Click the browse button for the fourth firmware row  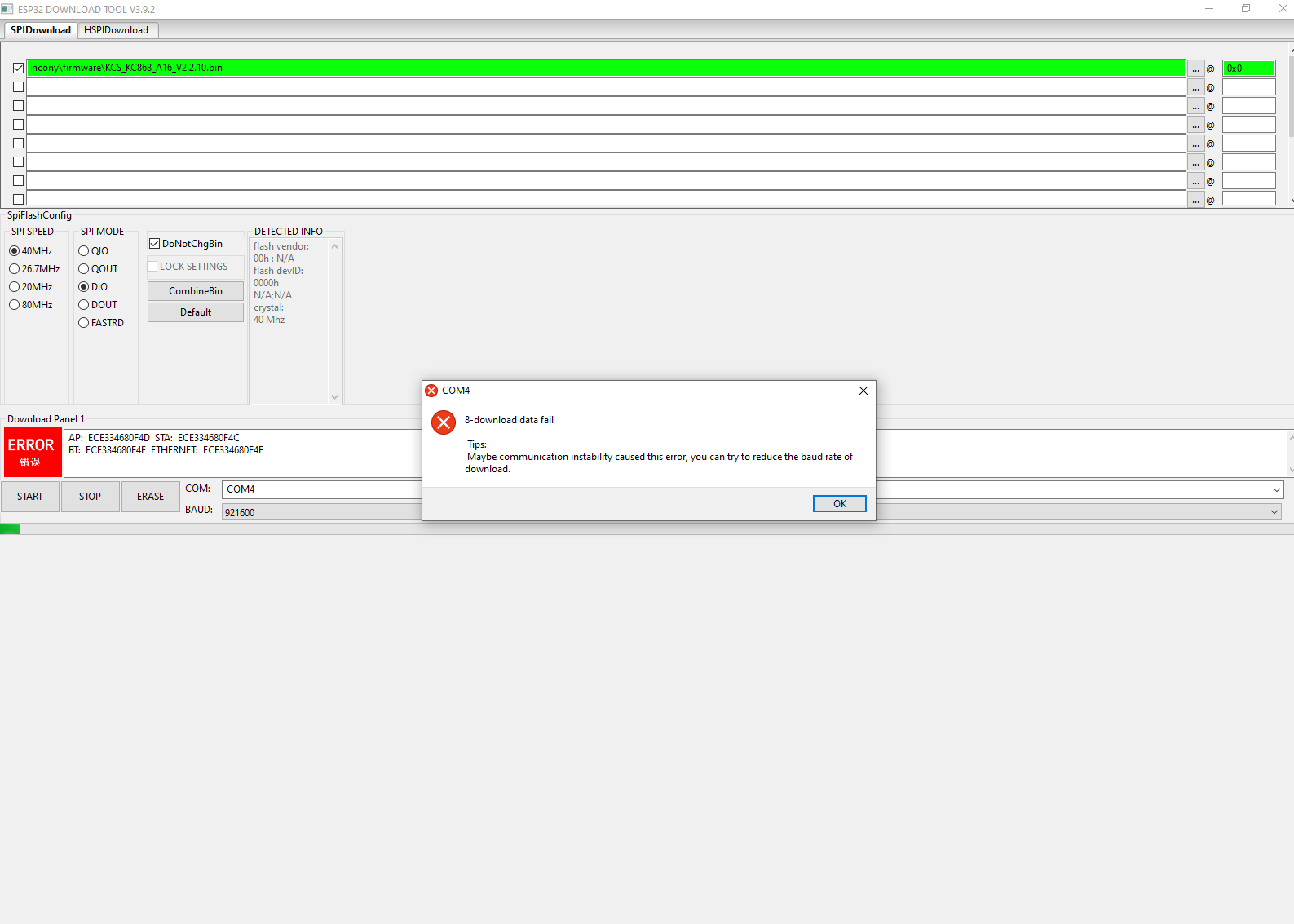(1195, 125)
